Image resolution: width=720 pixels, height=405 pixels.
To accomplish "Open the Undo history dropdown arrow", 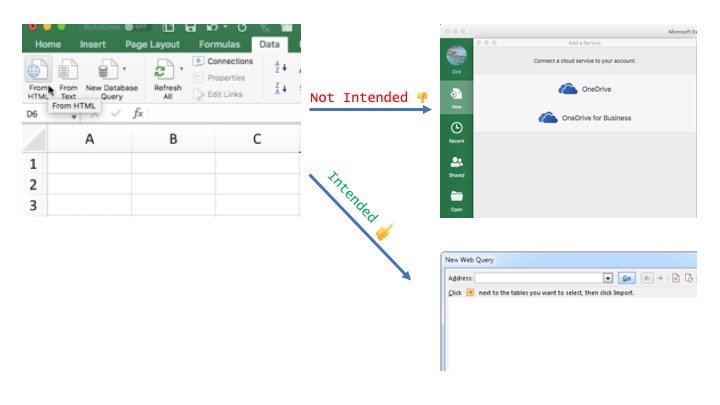I will tap(225, 27).
